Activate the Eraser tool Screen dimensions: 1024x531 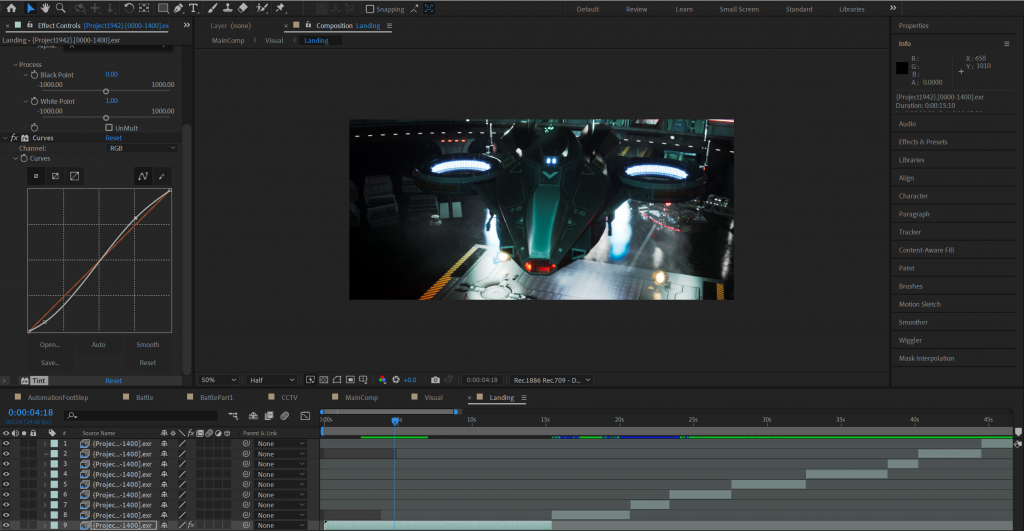(243, 8)
